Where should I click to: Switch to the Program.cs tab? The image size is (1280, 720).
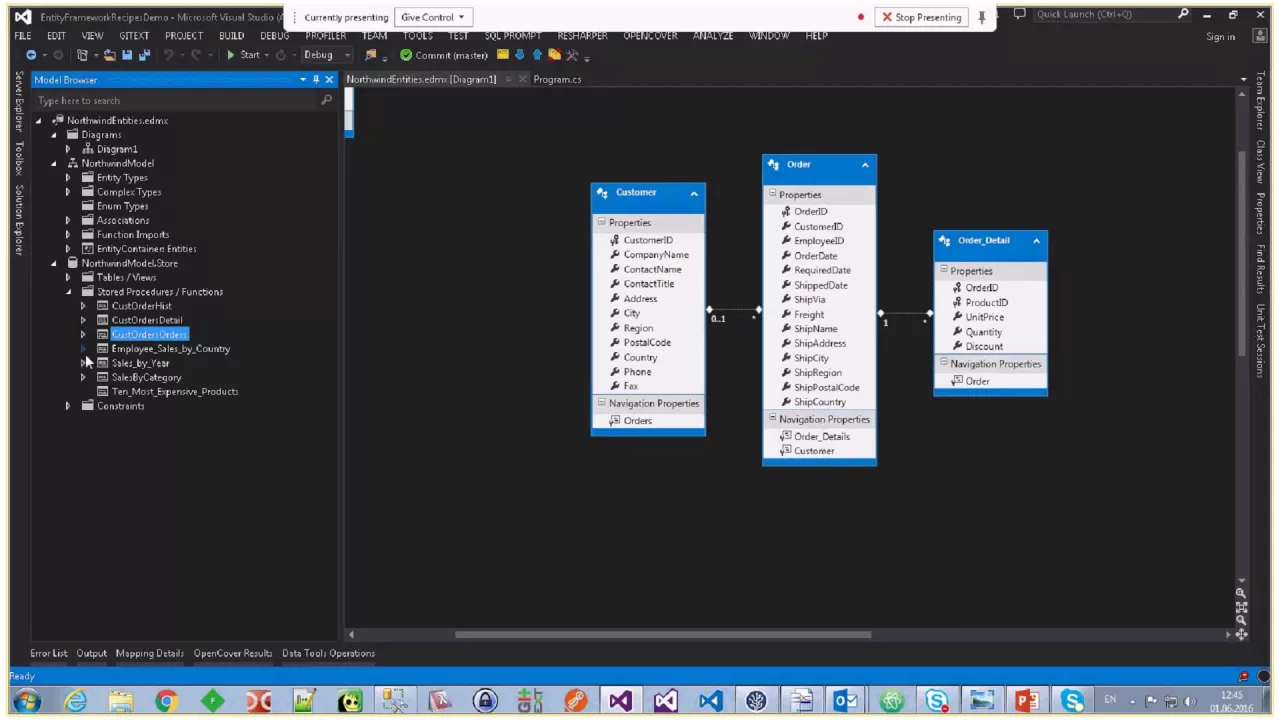[x=557, y=79]
